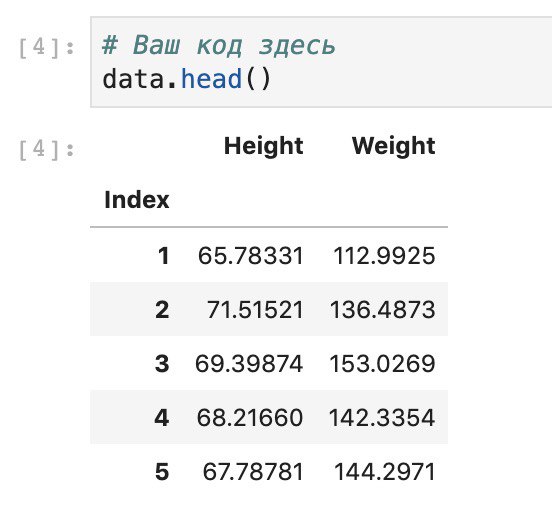
Task: Click the Weight value 144.2971
Action: [385, 472]
